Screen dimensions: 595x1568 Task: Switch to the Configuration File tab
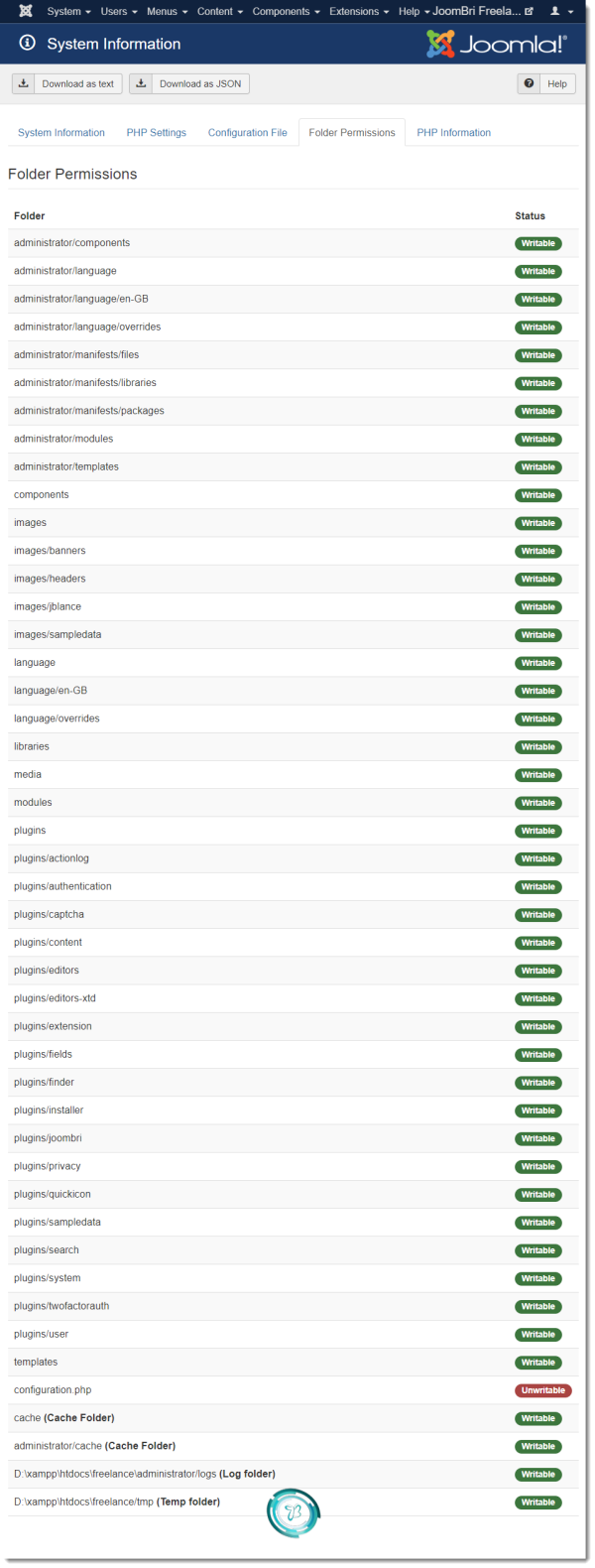coord(248,133)
